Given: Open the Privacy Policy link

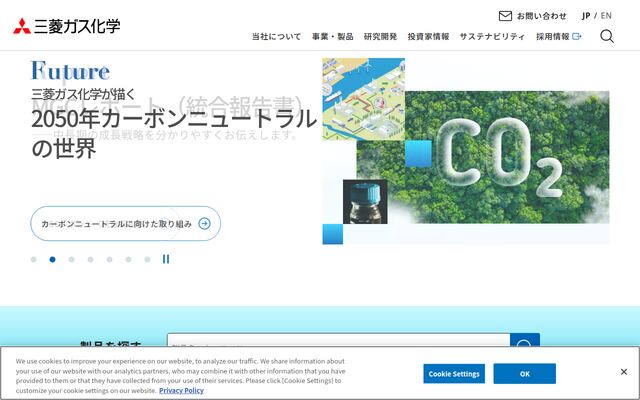Looking at the screenshot, I should (x=181, y=391).
